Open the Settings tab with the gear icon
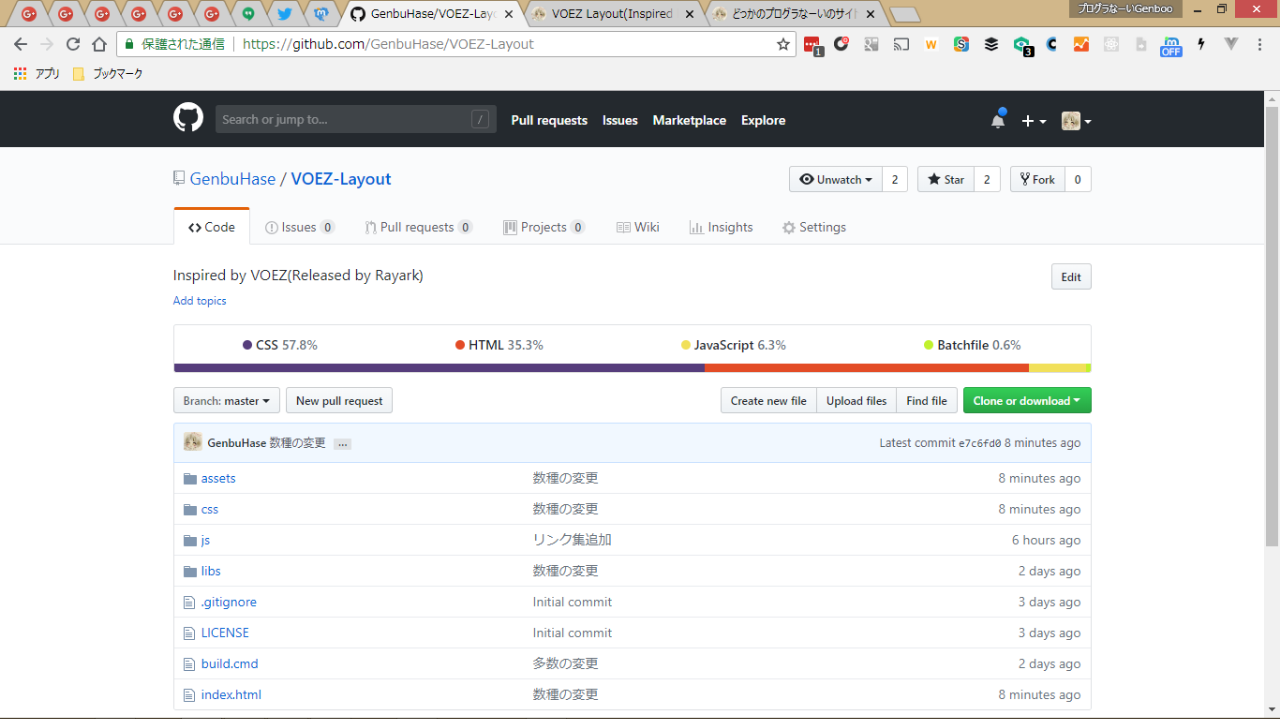Screen dimensions: 1280x719 tap(814, 227)
